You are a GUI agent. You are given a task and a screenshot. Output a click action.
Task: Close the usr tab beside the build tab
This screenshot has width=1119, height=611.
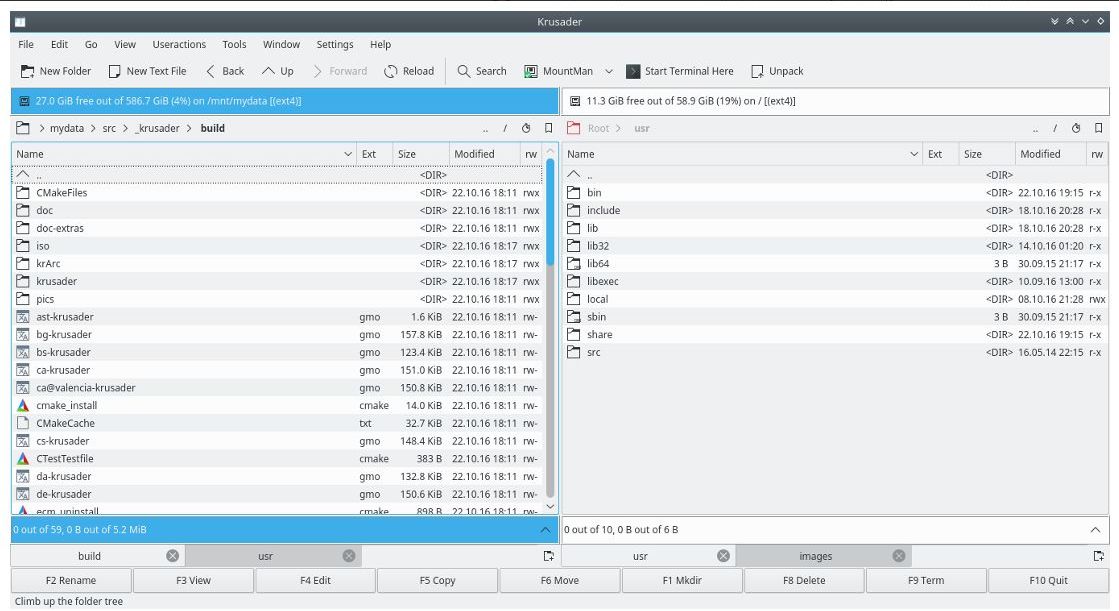(349, 556)
